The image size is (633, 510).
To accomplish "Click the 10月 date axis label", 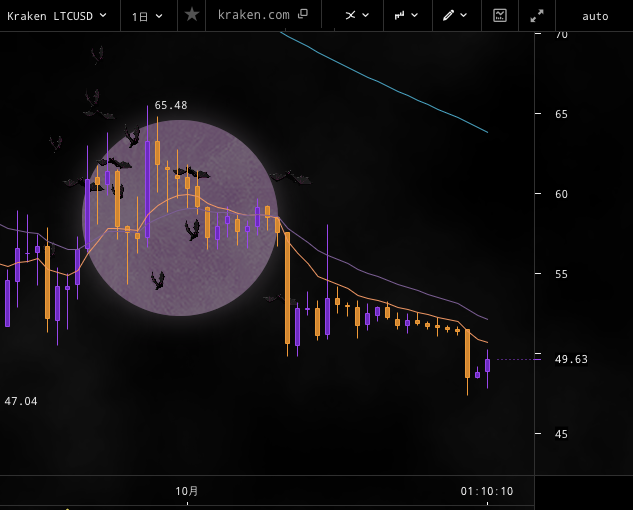I will click(x=187, y=491).
